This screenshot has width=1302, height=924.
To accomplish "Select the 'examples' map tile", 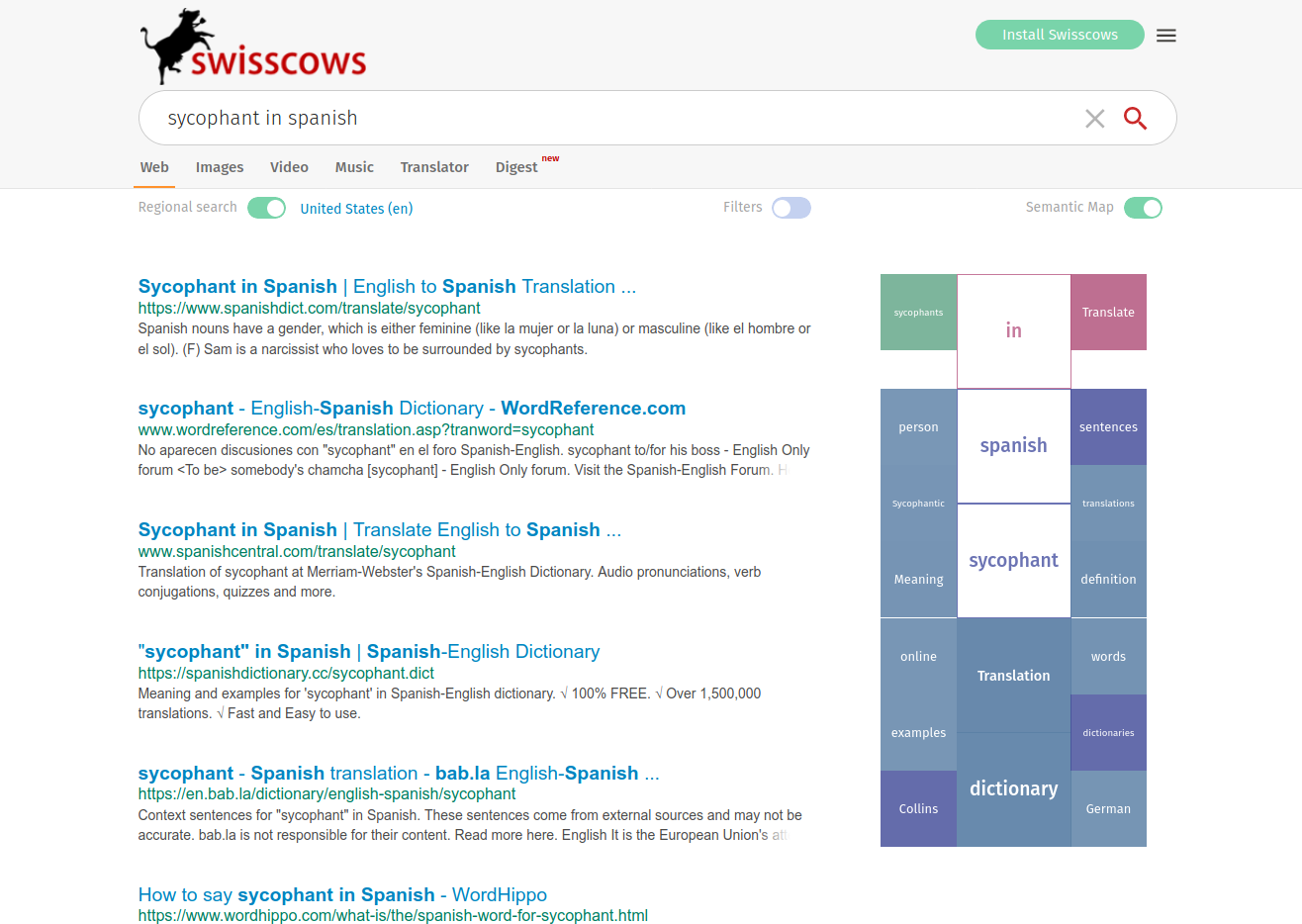I will click(x=918, y=733).
